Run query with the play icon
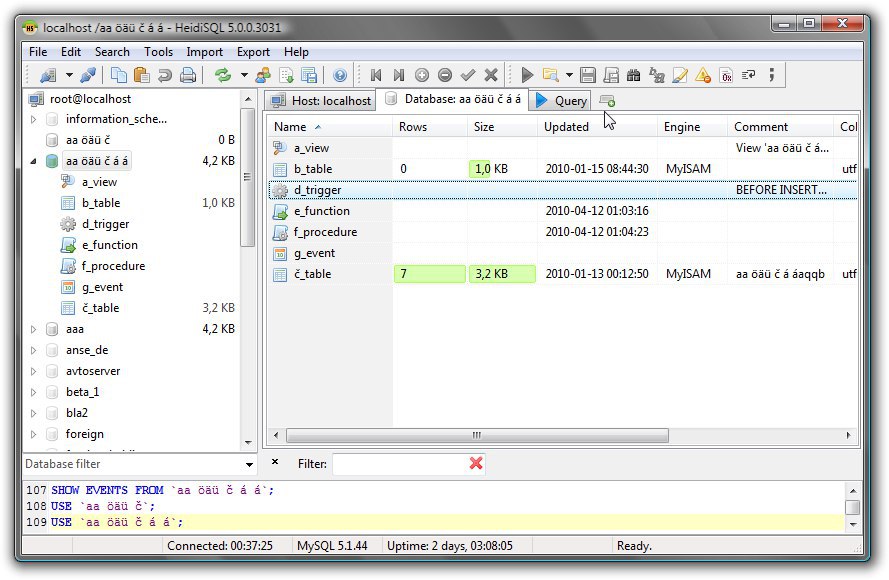 click(x=527, y=75)
